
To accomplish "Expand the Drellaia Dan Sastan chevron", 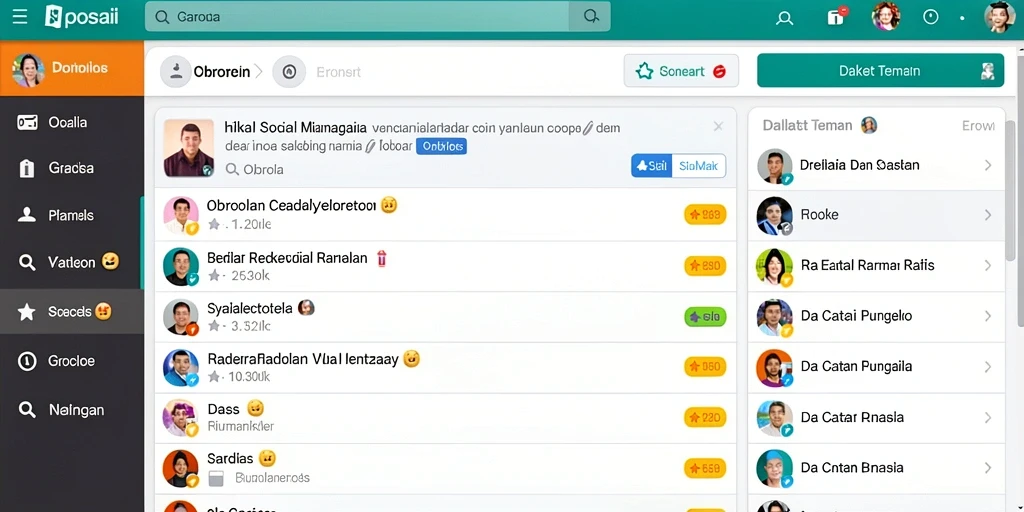I will click(987, 165).
